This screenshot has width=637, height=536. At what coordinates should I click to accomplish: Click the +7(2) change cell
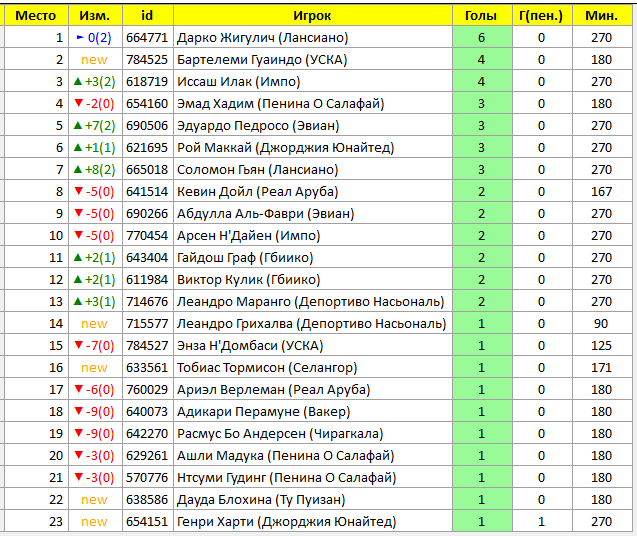[95, 126]
